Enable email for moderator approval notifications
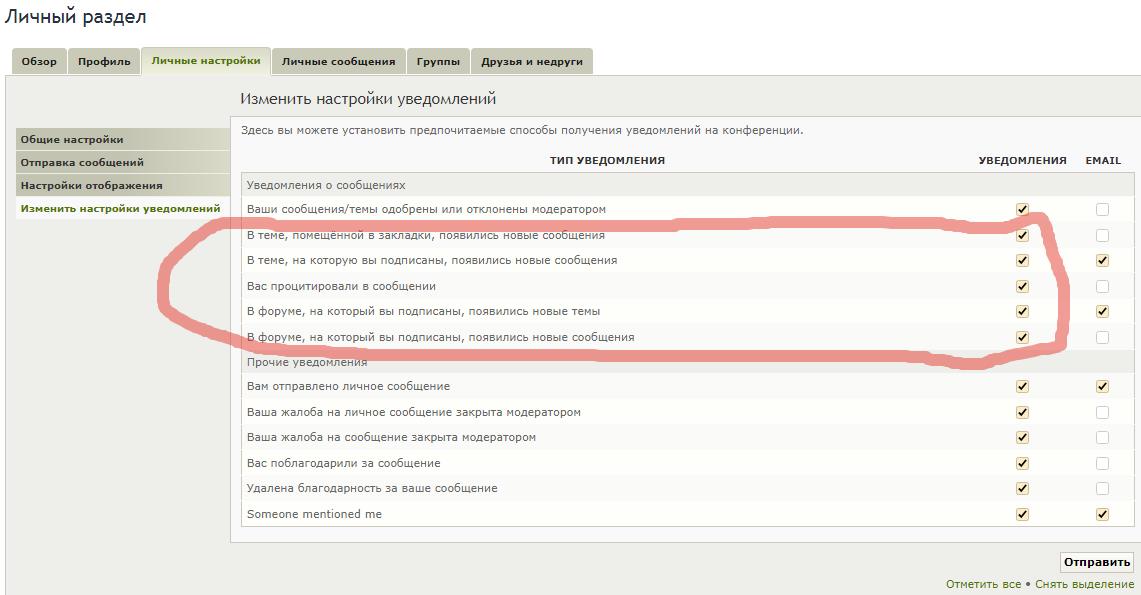 pos(1102,209)
